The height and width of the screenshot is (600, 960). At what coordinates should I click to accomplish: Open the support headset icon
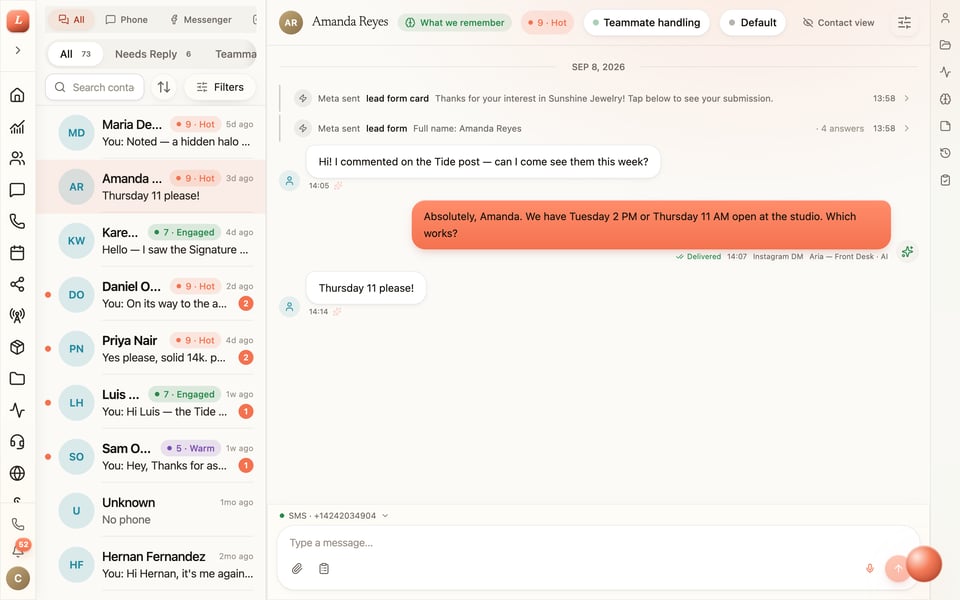point(17,441)
